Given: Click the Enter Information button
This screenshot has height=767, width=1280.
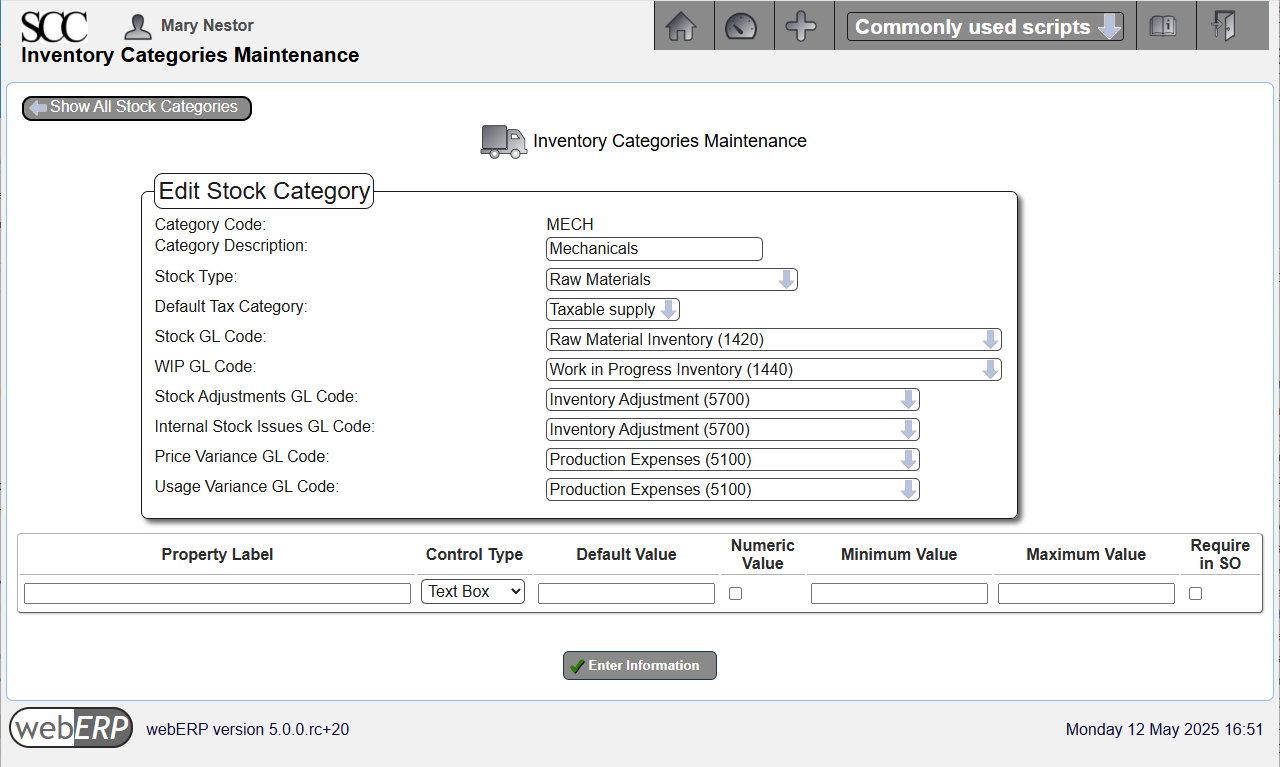Looking at the screenshot, I should point(640,665).
